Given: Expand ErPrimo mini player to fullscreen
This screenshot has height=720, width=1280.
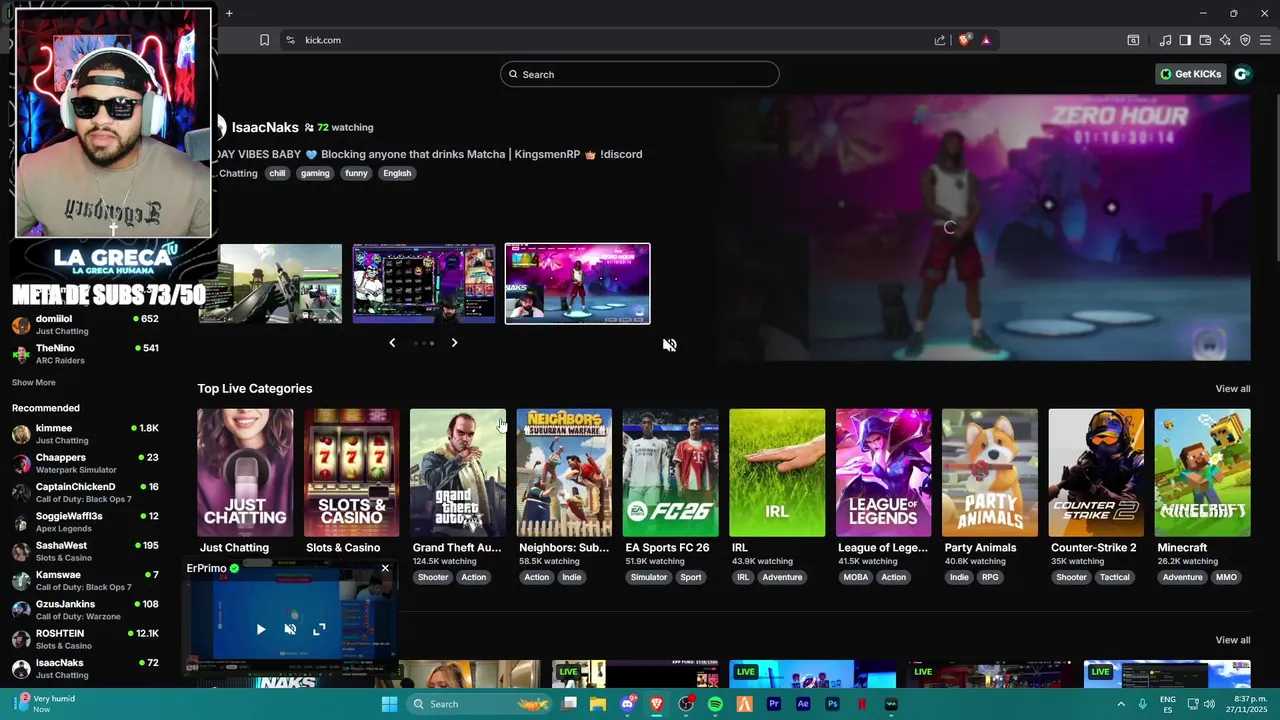Looking at the screenshot, I should [x=319, y=629].
